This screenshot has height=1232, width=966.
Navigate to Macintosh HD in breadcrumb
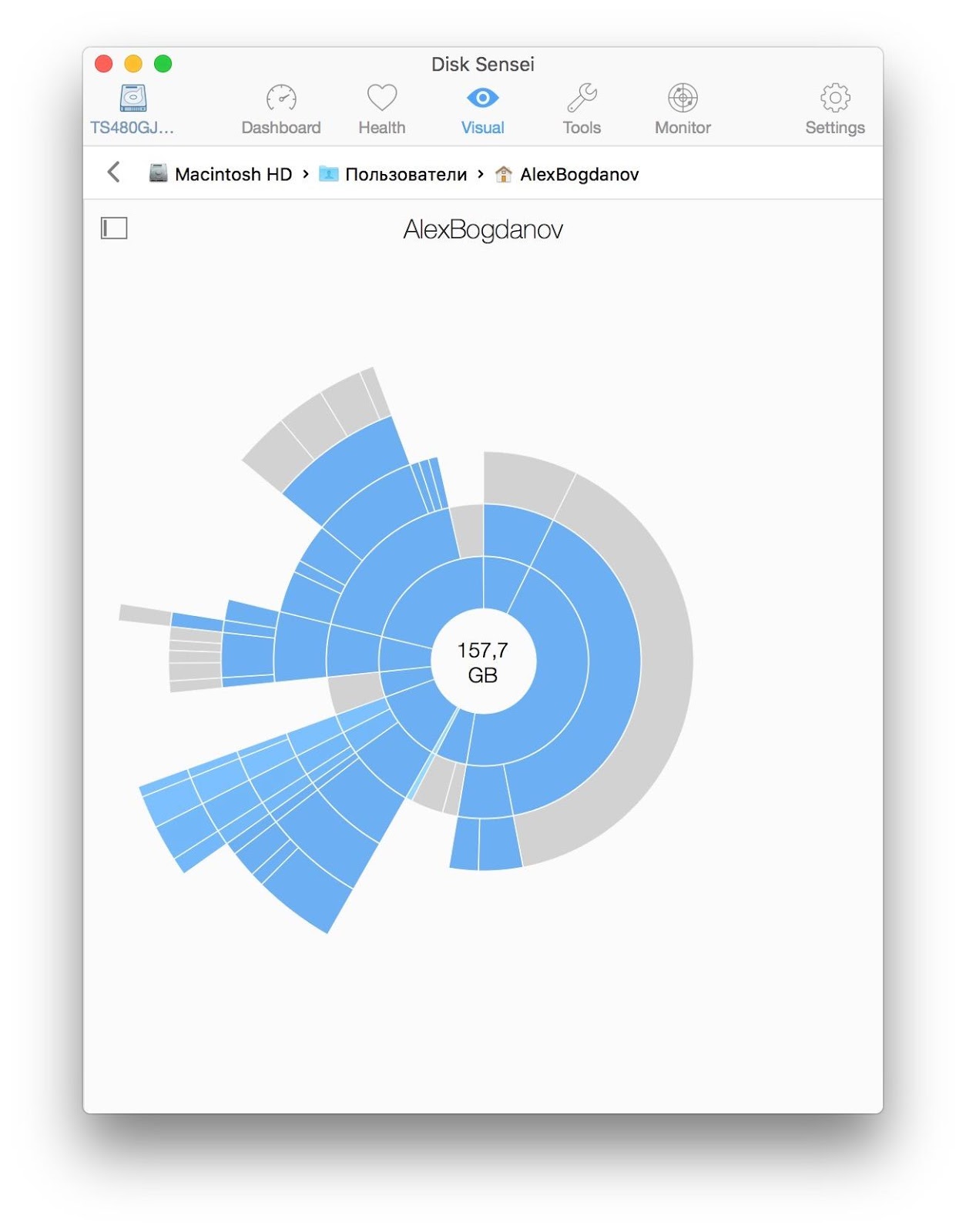coord(233,175)
